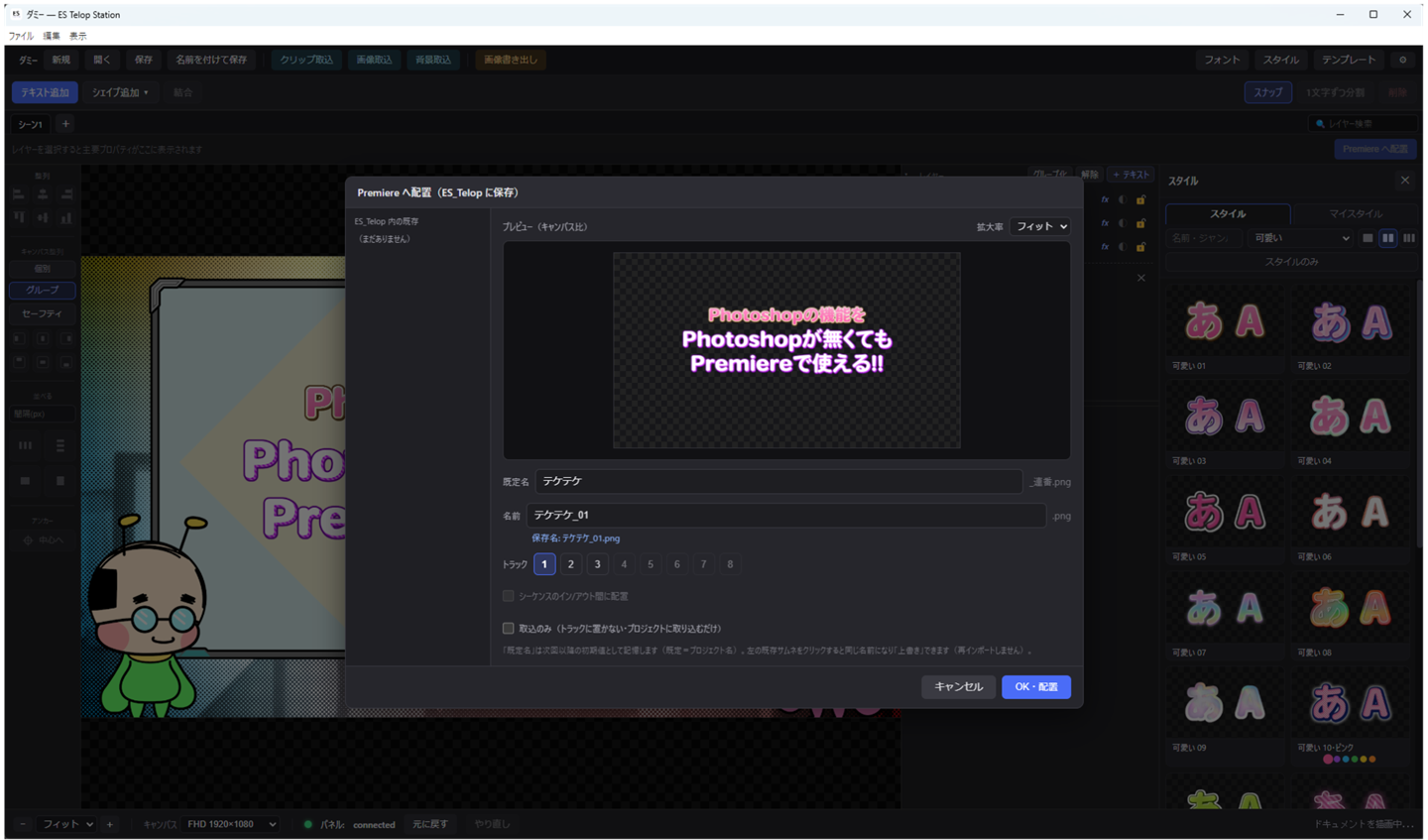
Task: Click the 中心へ anchor button
Action: tap(43, 540)
